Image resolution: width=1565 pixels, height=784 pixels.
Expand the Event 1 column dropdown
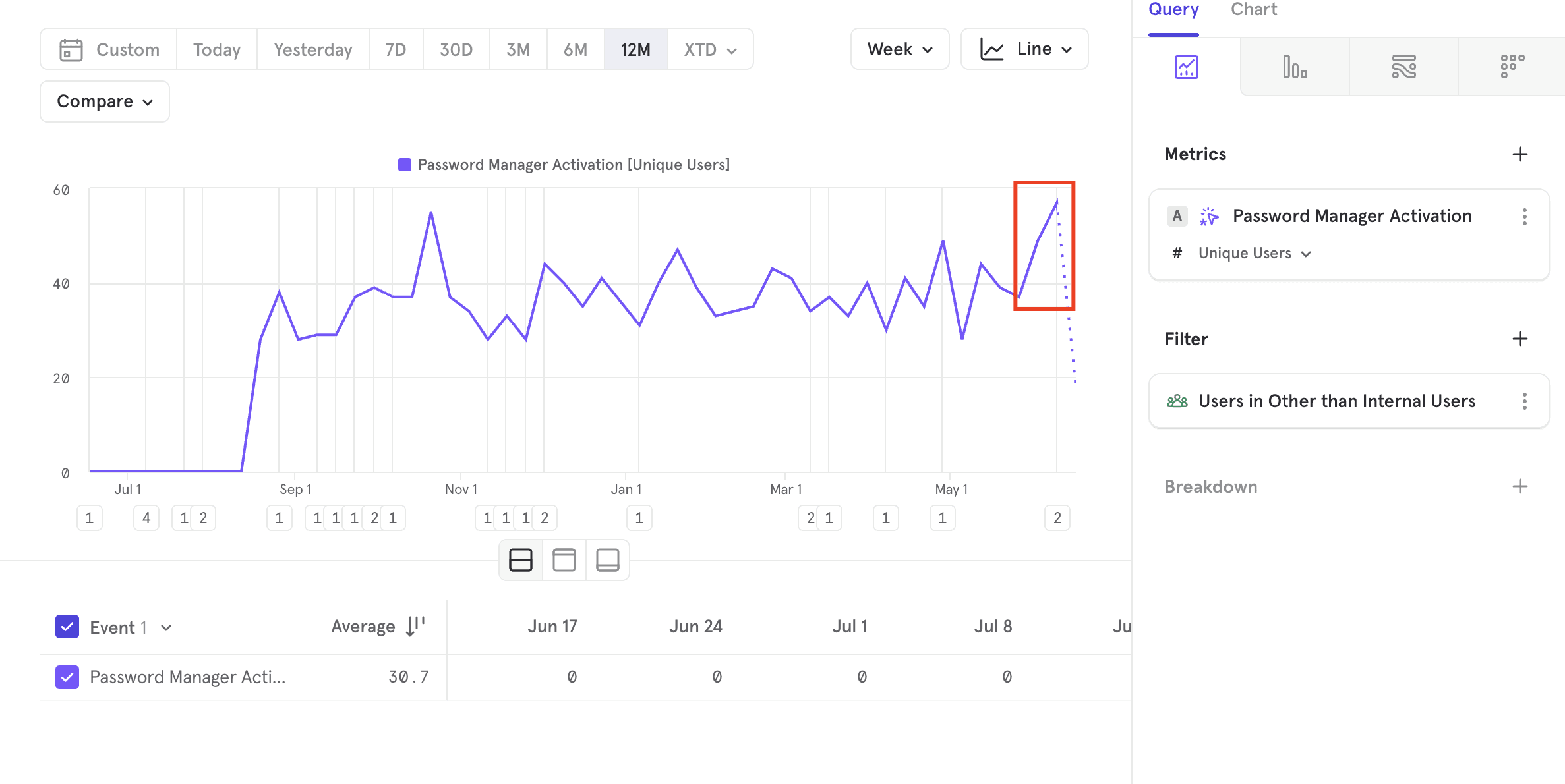point(166,628)
